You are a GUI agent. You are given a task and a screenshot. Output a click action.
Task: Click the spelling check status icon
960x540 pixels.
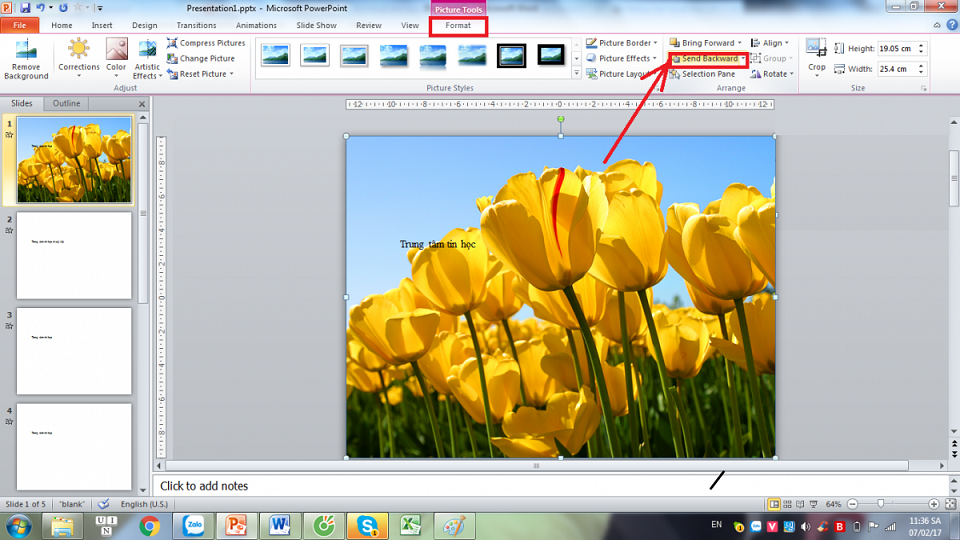[103, 504]
